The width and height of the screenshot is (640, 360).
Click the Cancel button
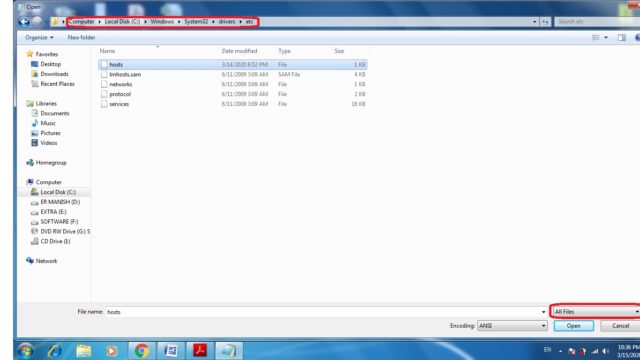[620, 326]
